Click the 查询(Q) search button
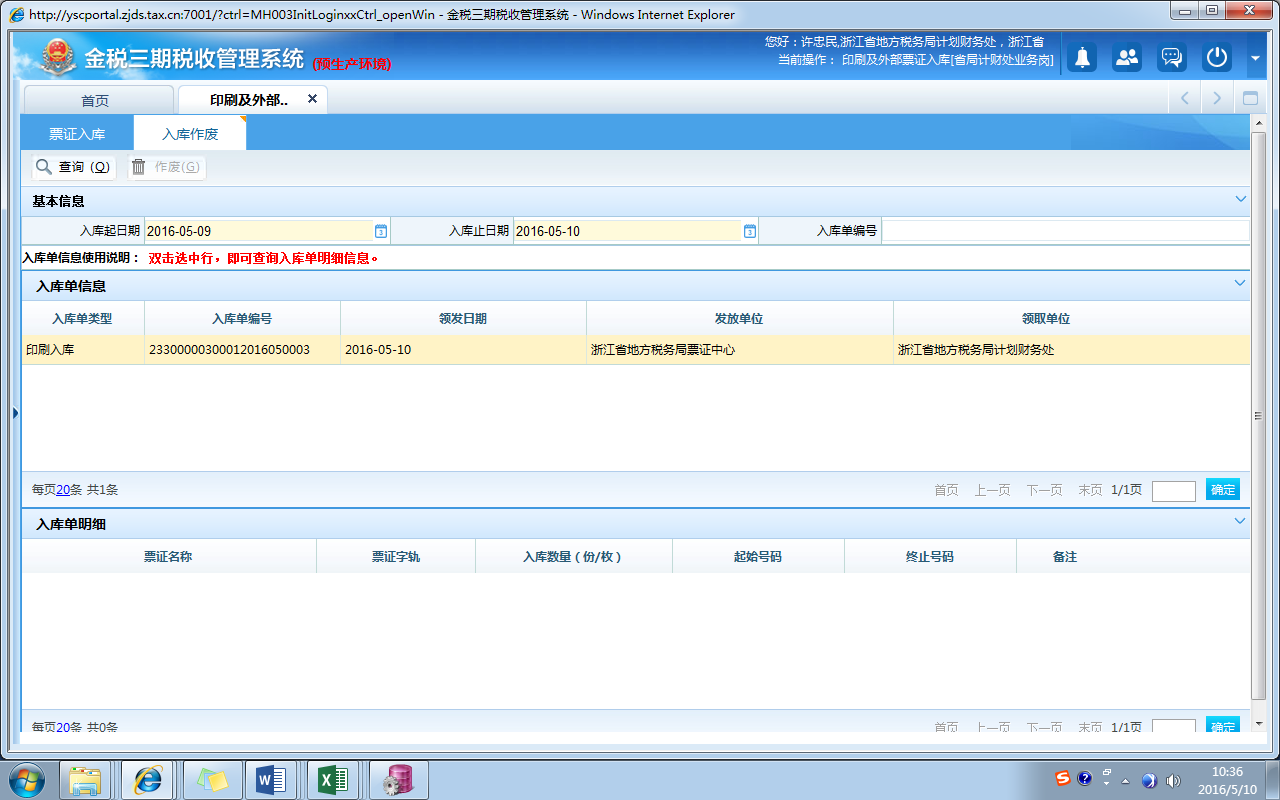1280x800 pixels. (74, 167)
